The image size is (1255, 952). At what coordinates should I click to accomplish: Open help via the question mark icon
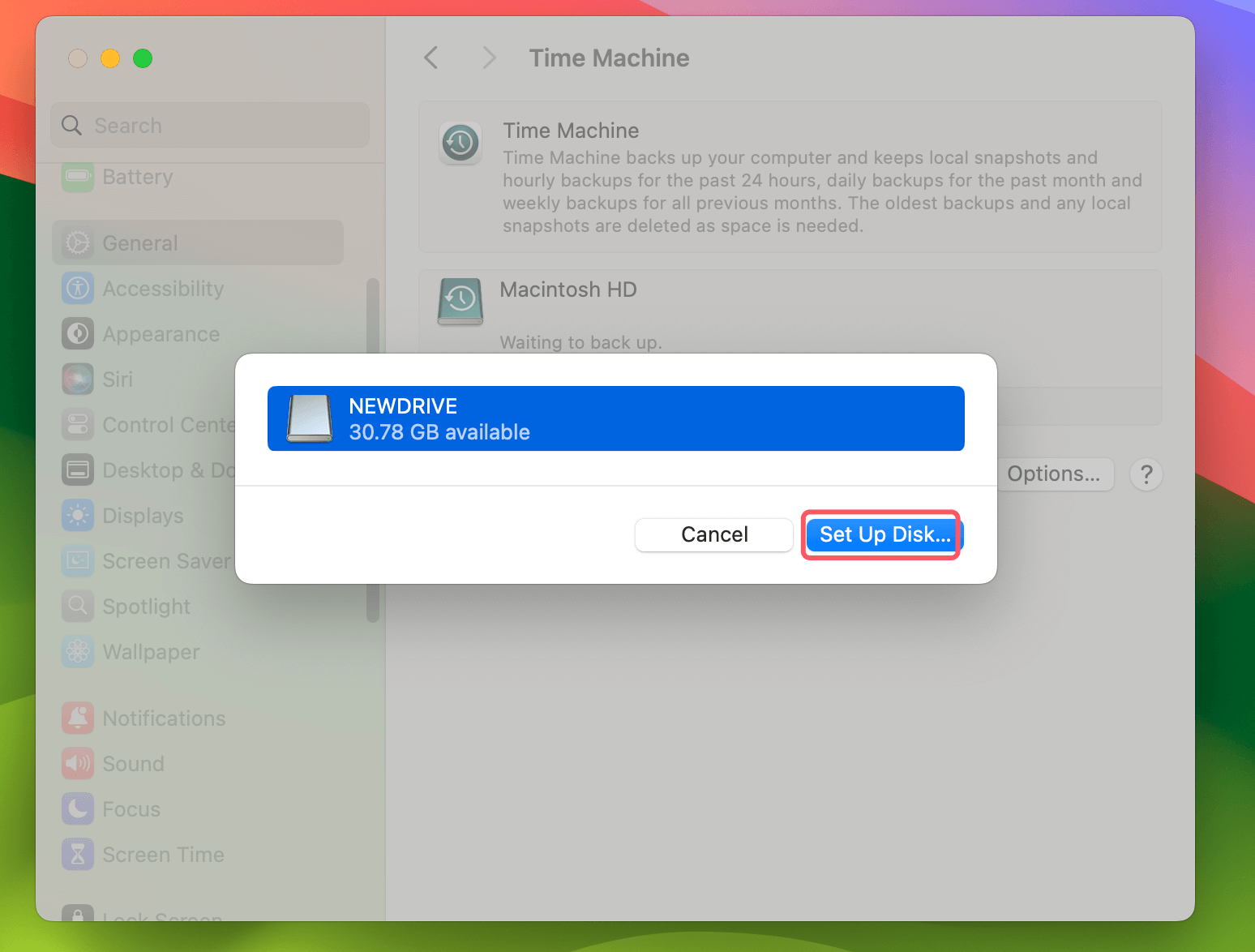(1146, 474)
